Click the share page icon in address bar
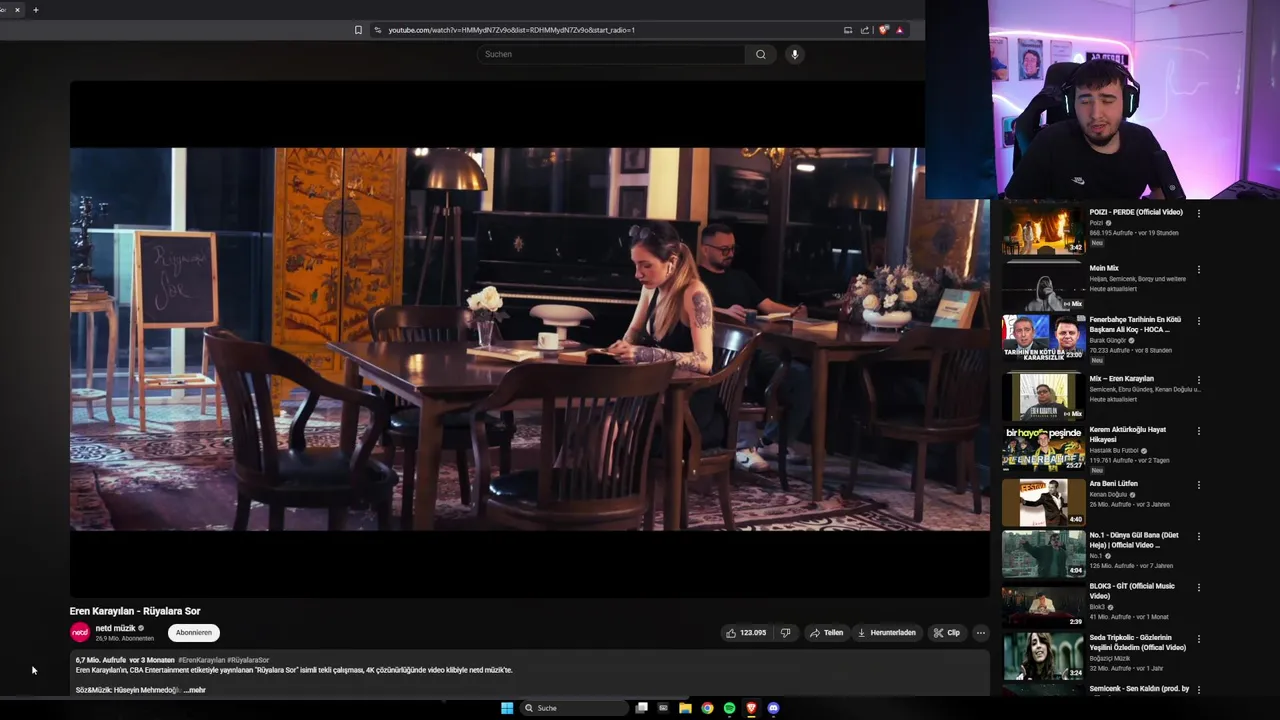1280x720 pixels. (x=865, y=30)
